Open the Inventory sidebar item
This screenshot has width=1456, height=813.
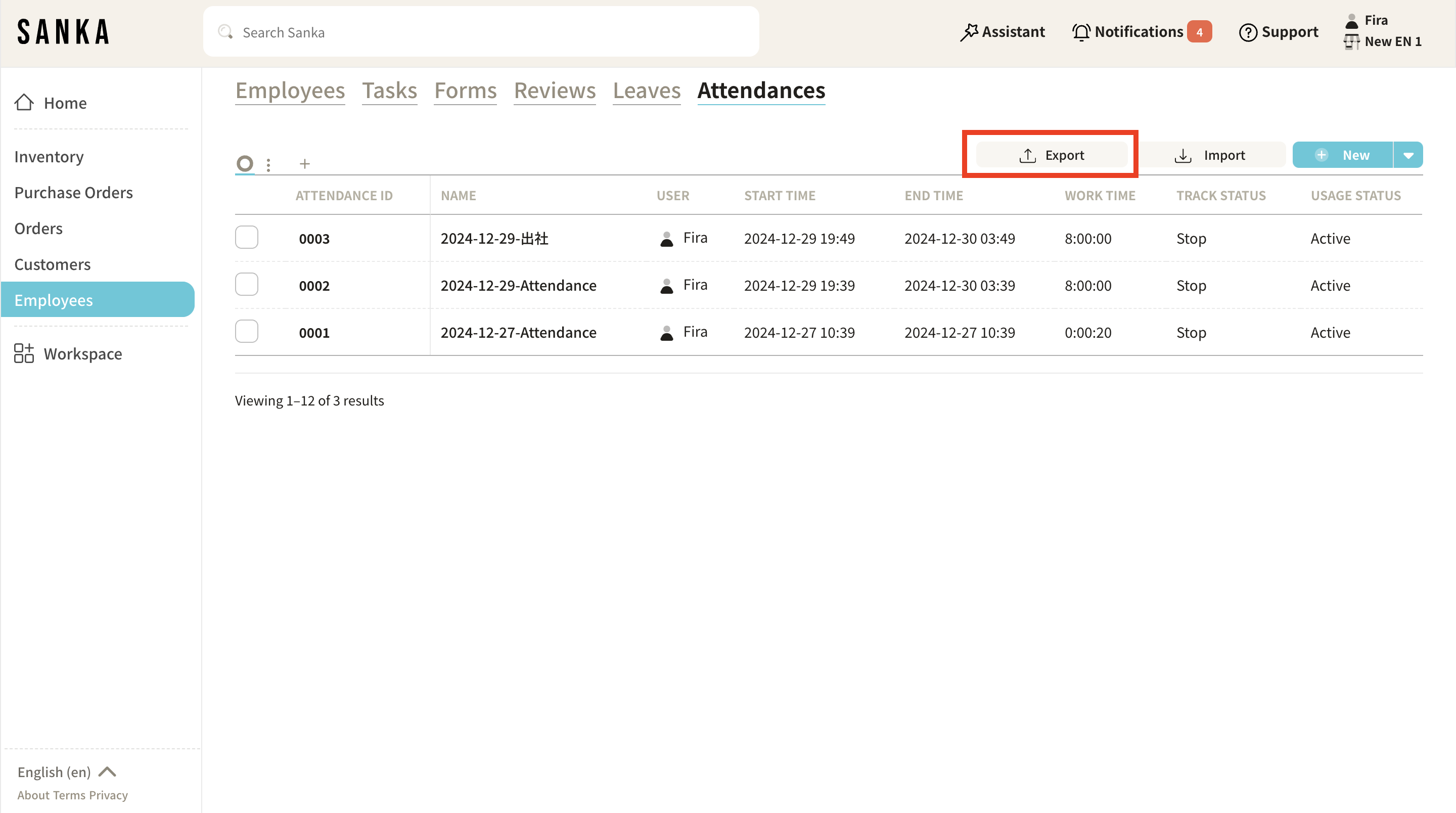click(49, 157)
